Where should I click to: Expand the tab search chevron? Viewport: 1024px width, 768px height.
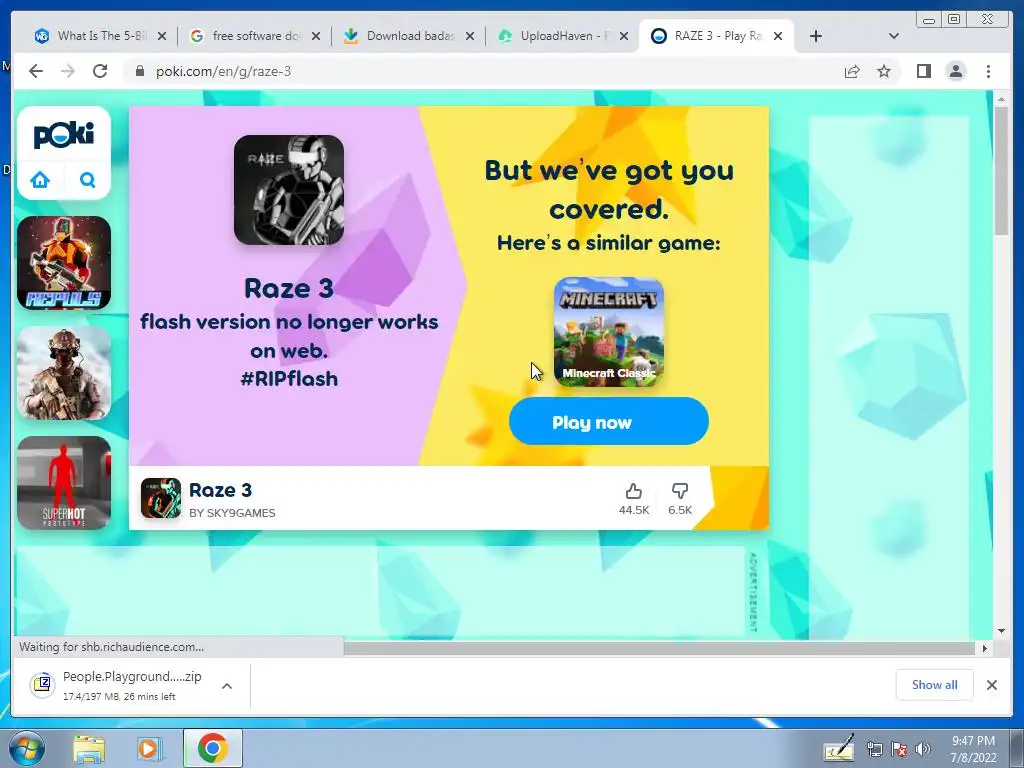tap(894, 36)
